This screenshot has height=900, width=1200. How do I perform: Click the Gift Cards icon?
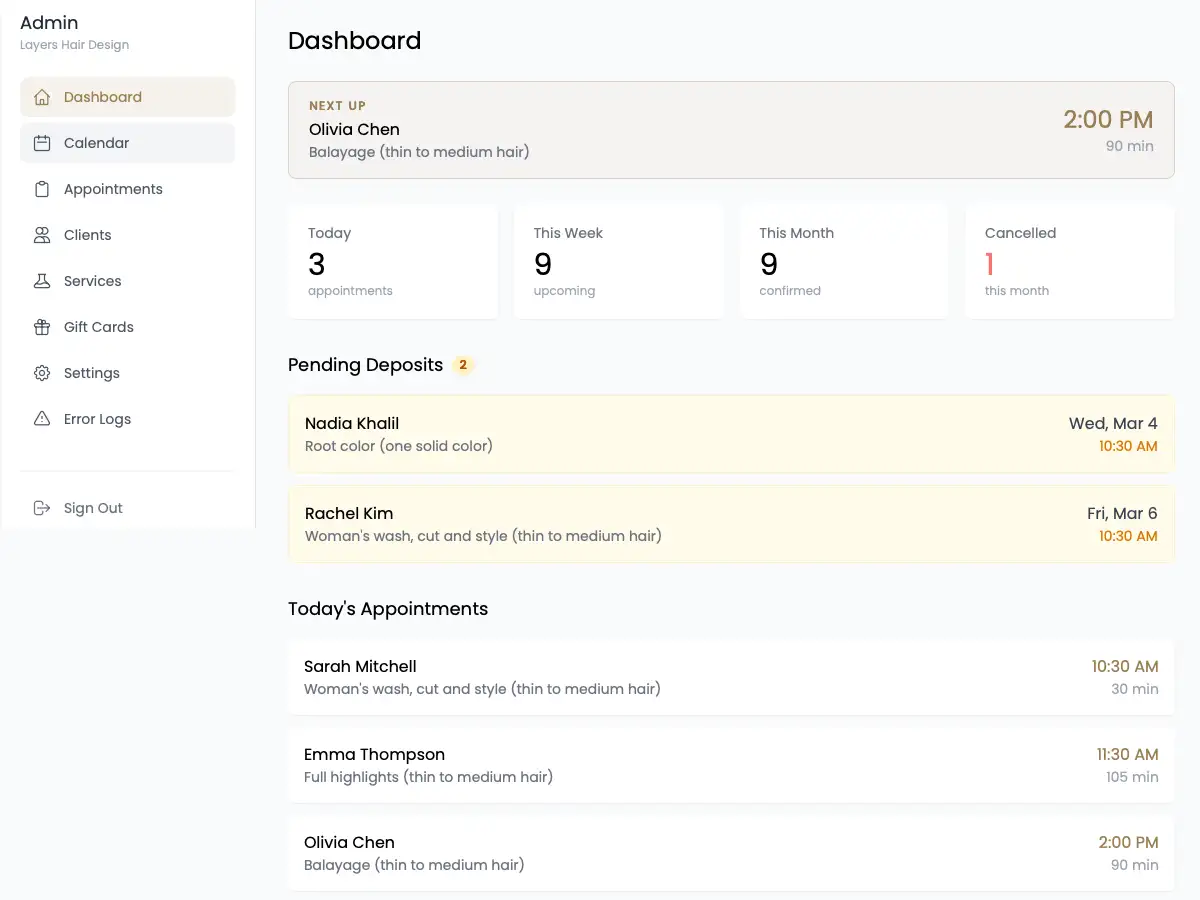pos(41,326)
